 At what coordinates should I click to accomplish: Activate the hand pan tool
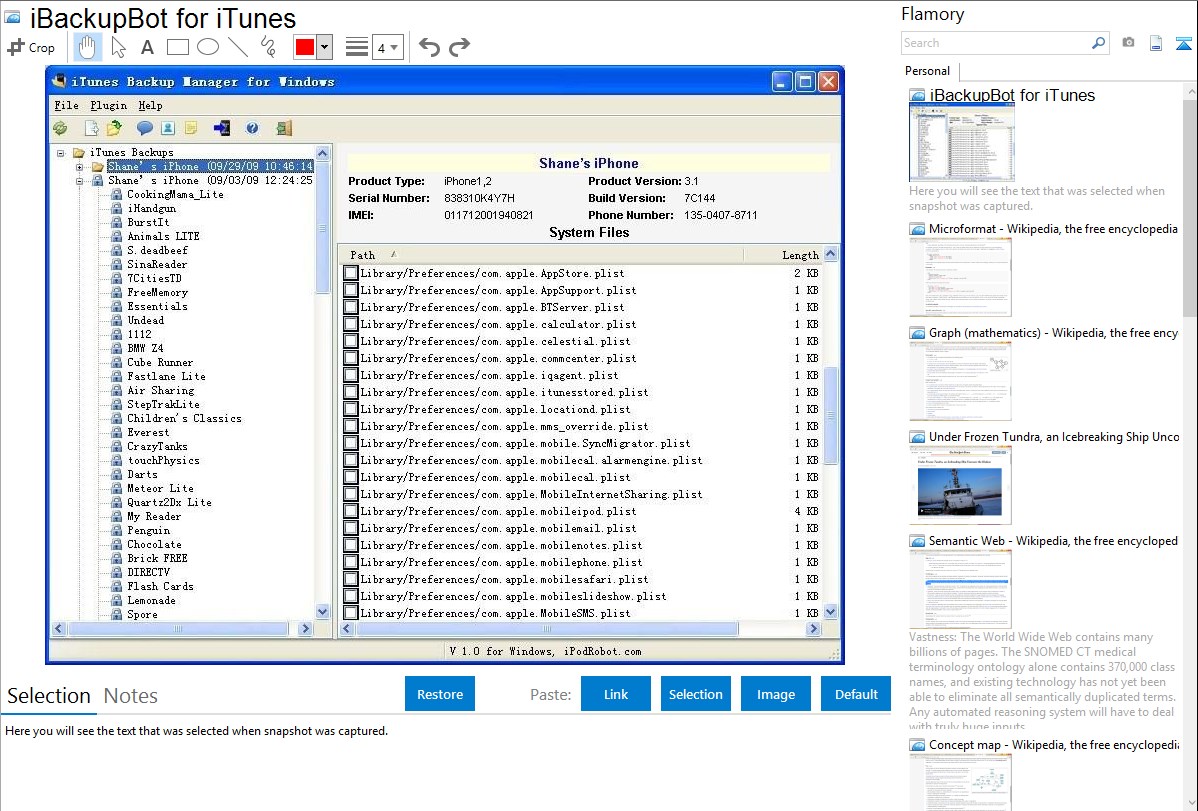click(87, 47)
